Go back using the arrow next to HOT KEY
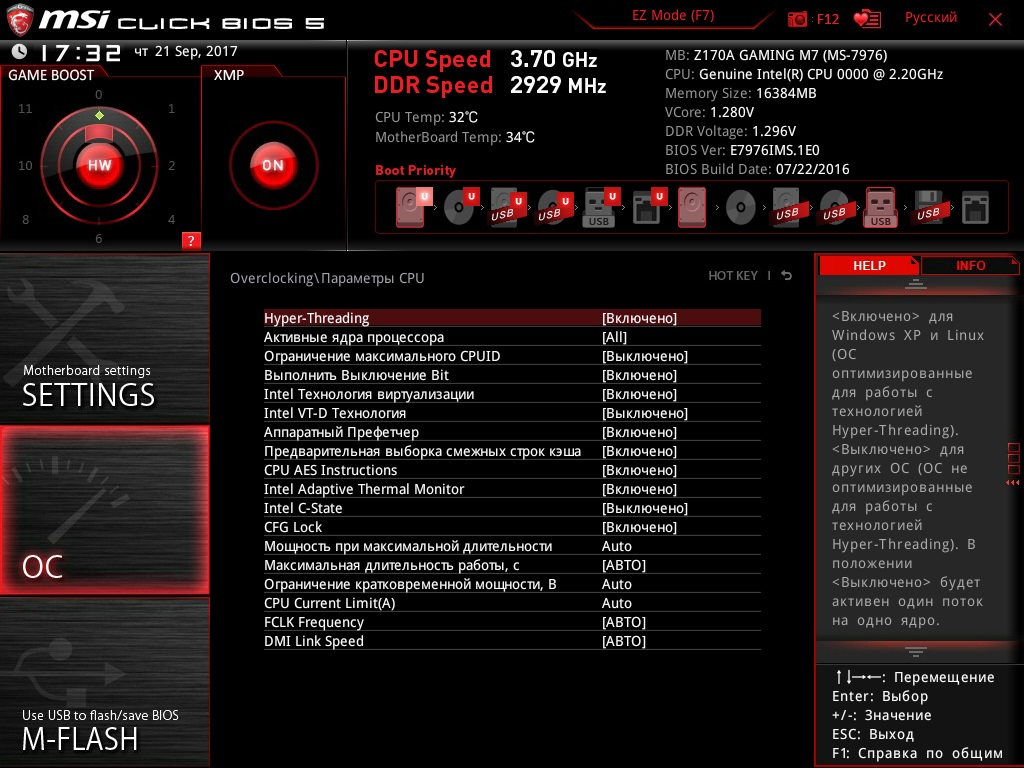Viewport: 1024px width, 768px height. (x=787, y=276)
